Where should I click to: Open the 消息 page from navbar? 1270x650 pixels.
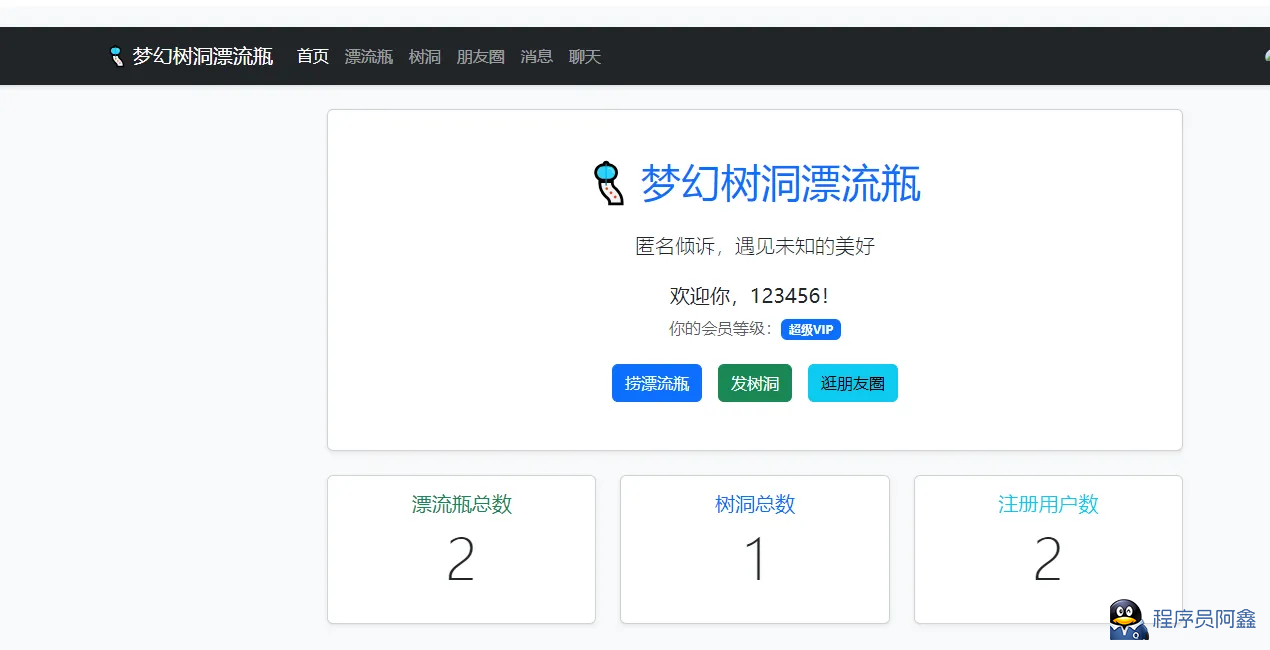point(537,57)
